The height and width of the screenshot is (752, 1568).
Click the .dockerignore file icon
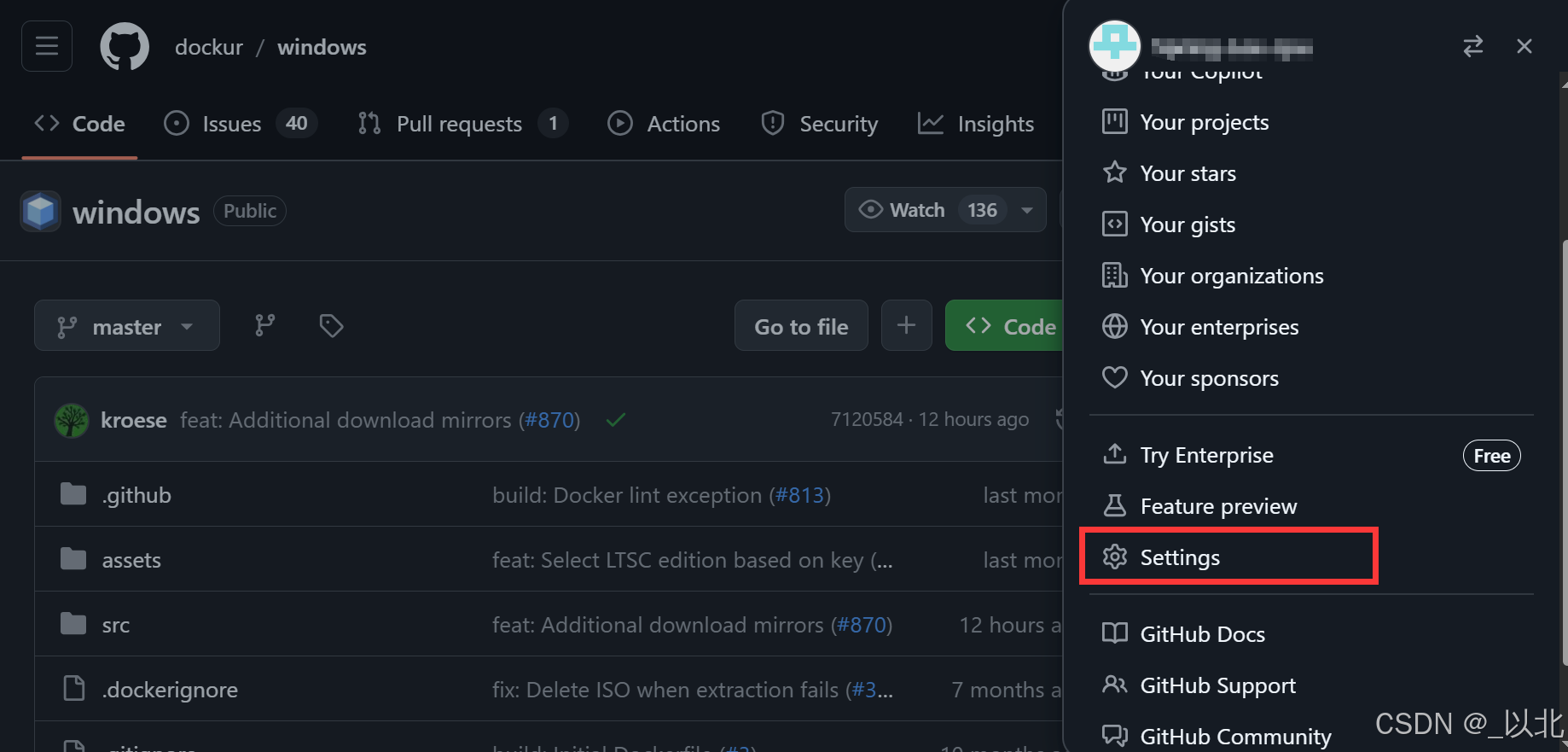point(74,688)
